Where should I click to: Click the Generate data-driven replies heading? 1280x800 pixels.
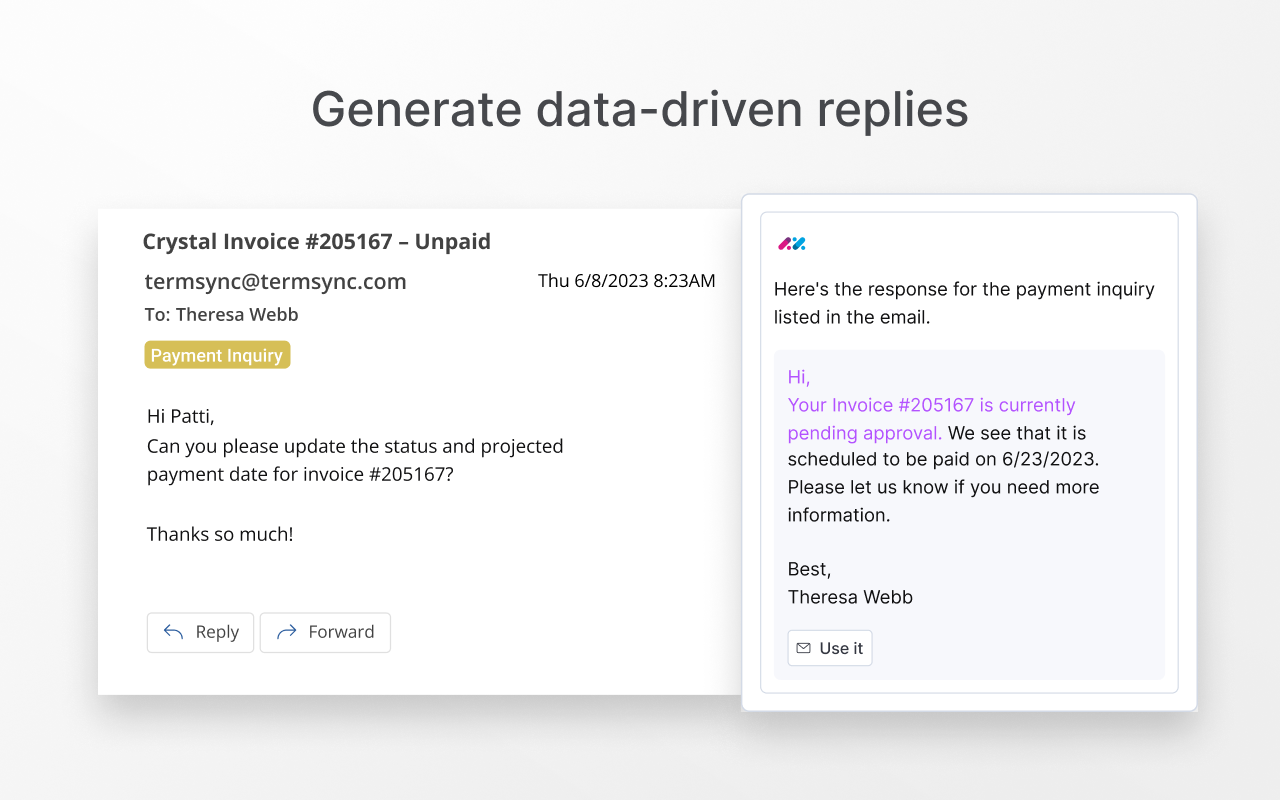tap(640, 109)
